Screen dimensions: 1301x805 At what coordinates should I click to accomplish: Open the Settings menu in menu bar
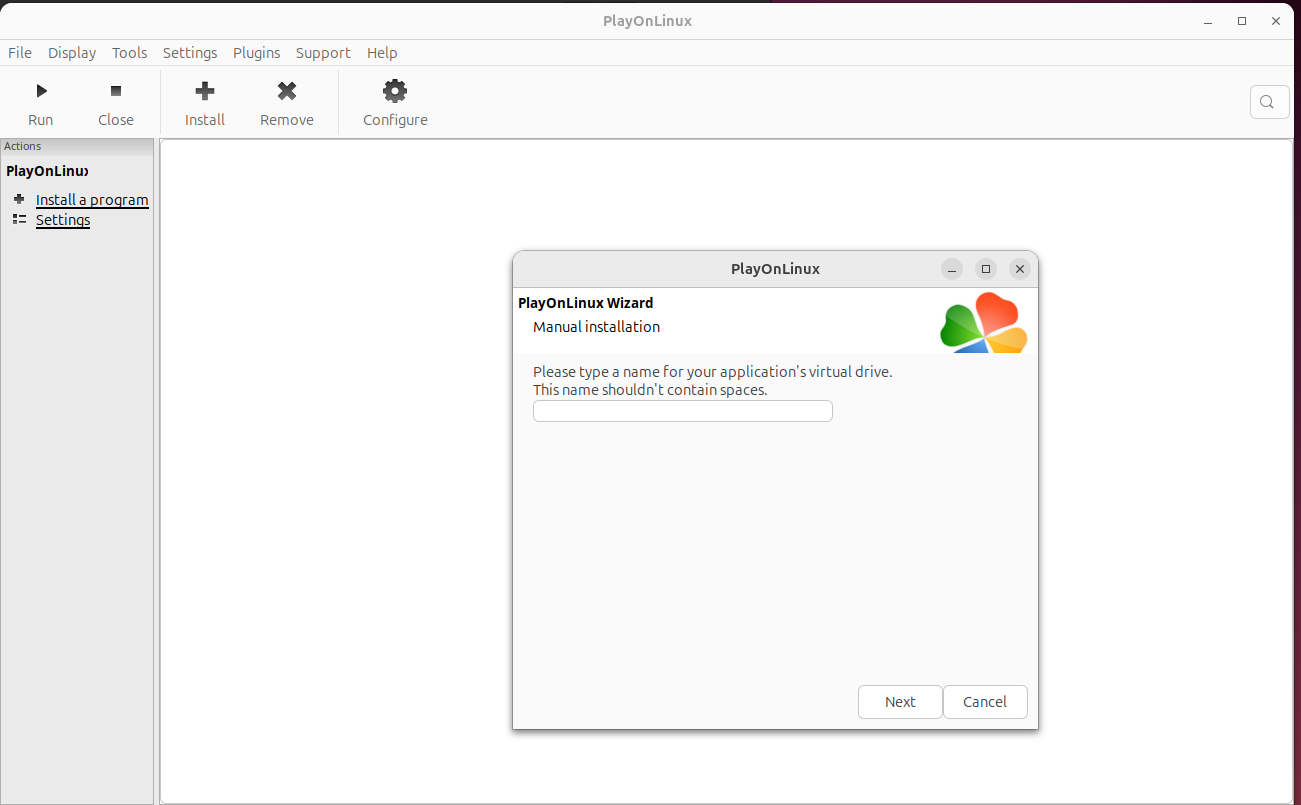tap(190, 53)
